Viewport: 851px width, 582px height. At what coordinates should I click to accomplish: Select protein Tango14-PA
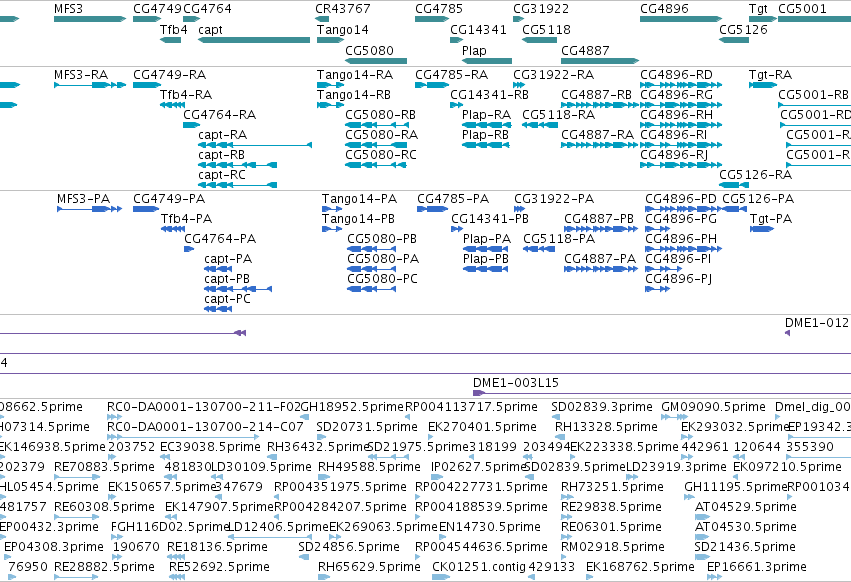coord(332,209)
